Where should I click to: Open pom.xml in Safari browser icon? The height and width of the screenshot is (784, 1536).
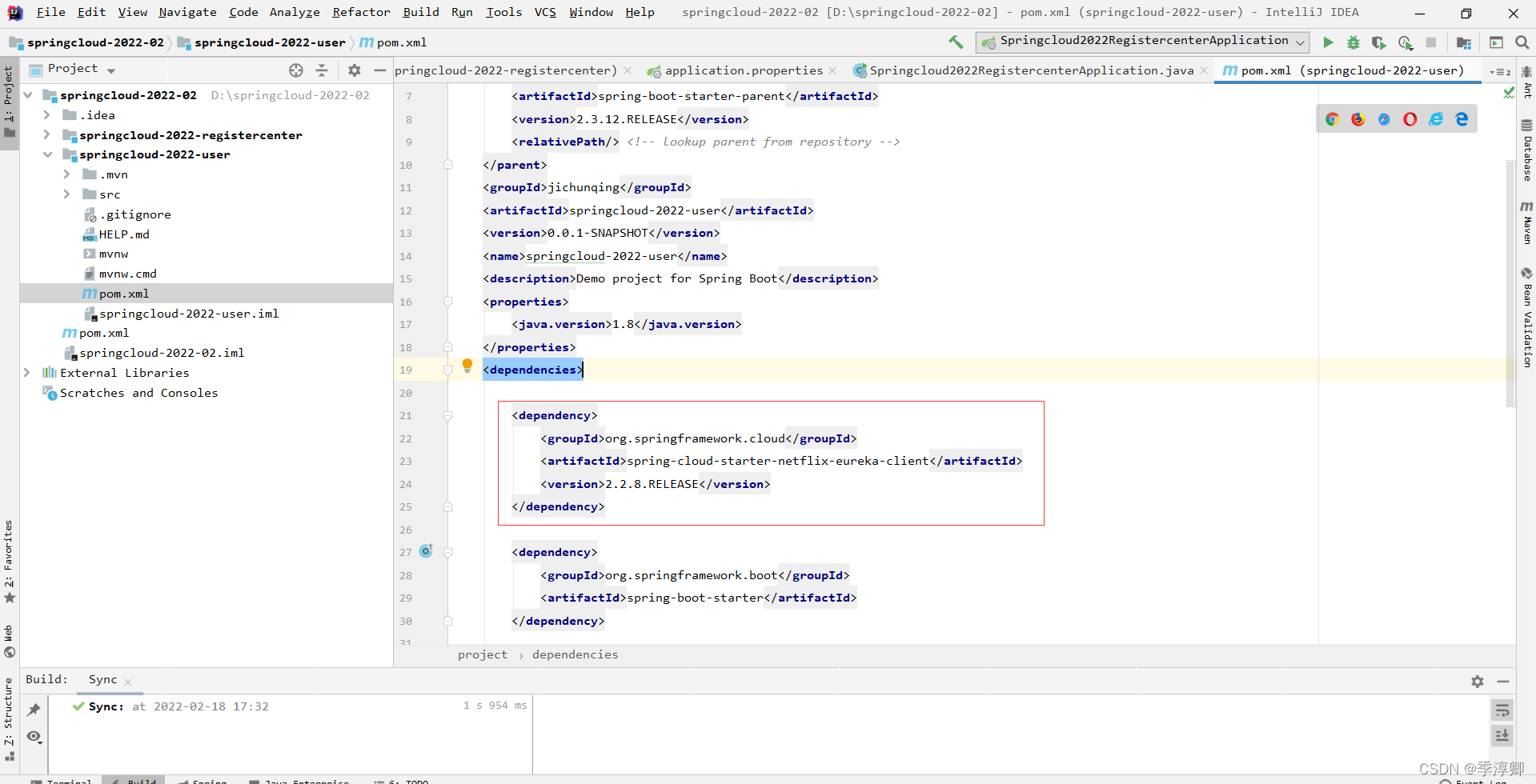1384,119
